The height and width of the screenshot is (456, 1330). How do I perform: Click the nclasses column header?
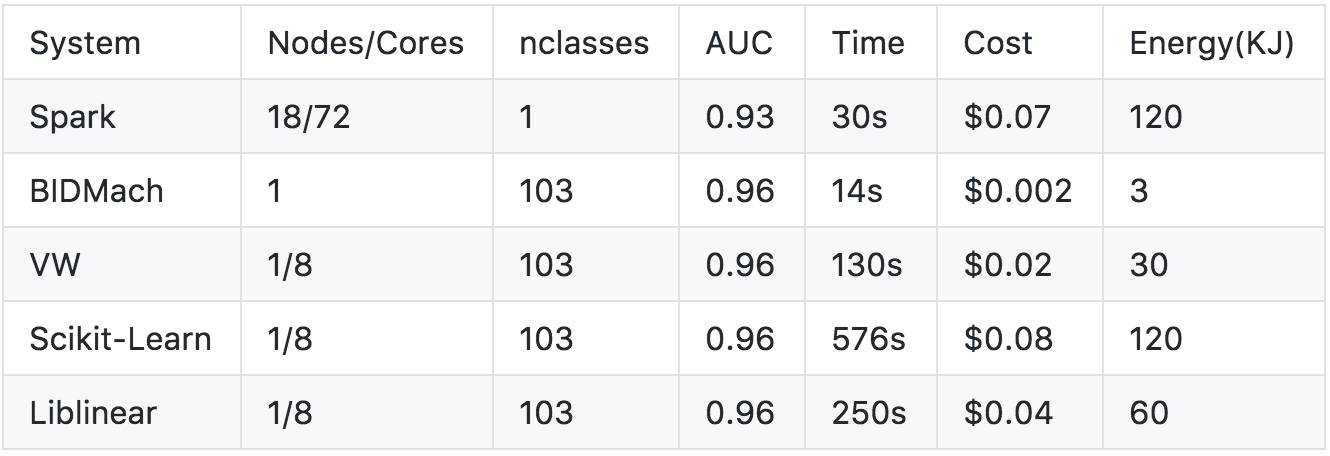point(584,43)
